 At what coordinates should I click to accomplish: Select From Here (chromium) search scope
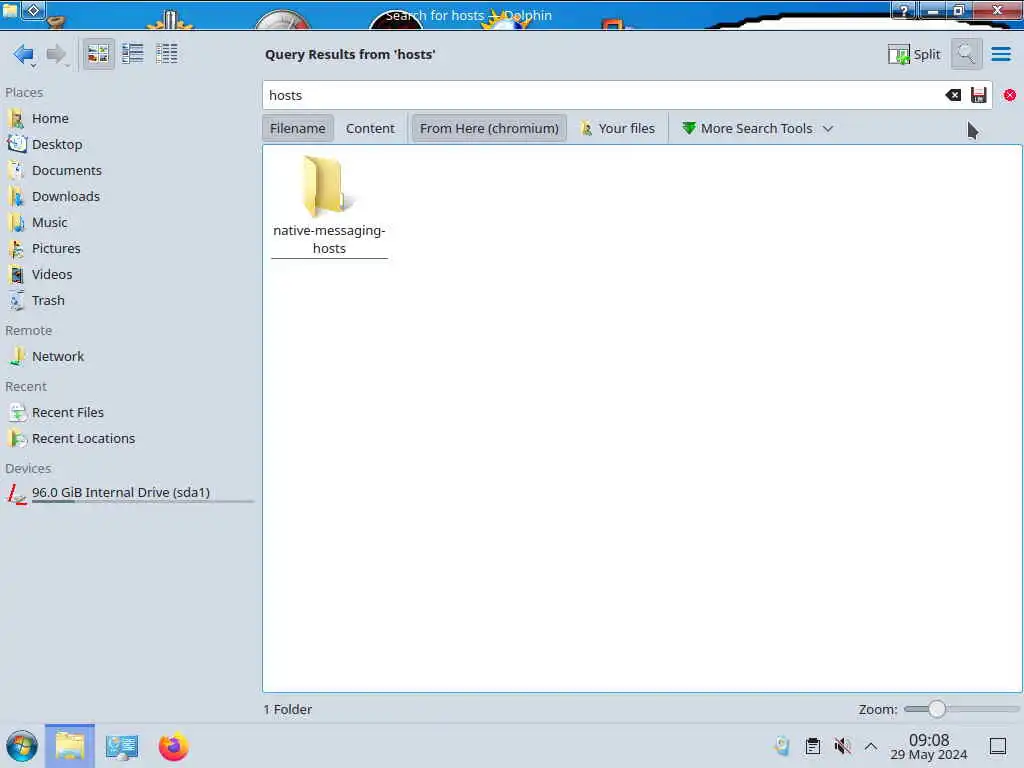tap(489, 129)
